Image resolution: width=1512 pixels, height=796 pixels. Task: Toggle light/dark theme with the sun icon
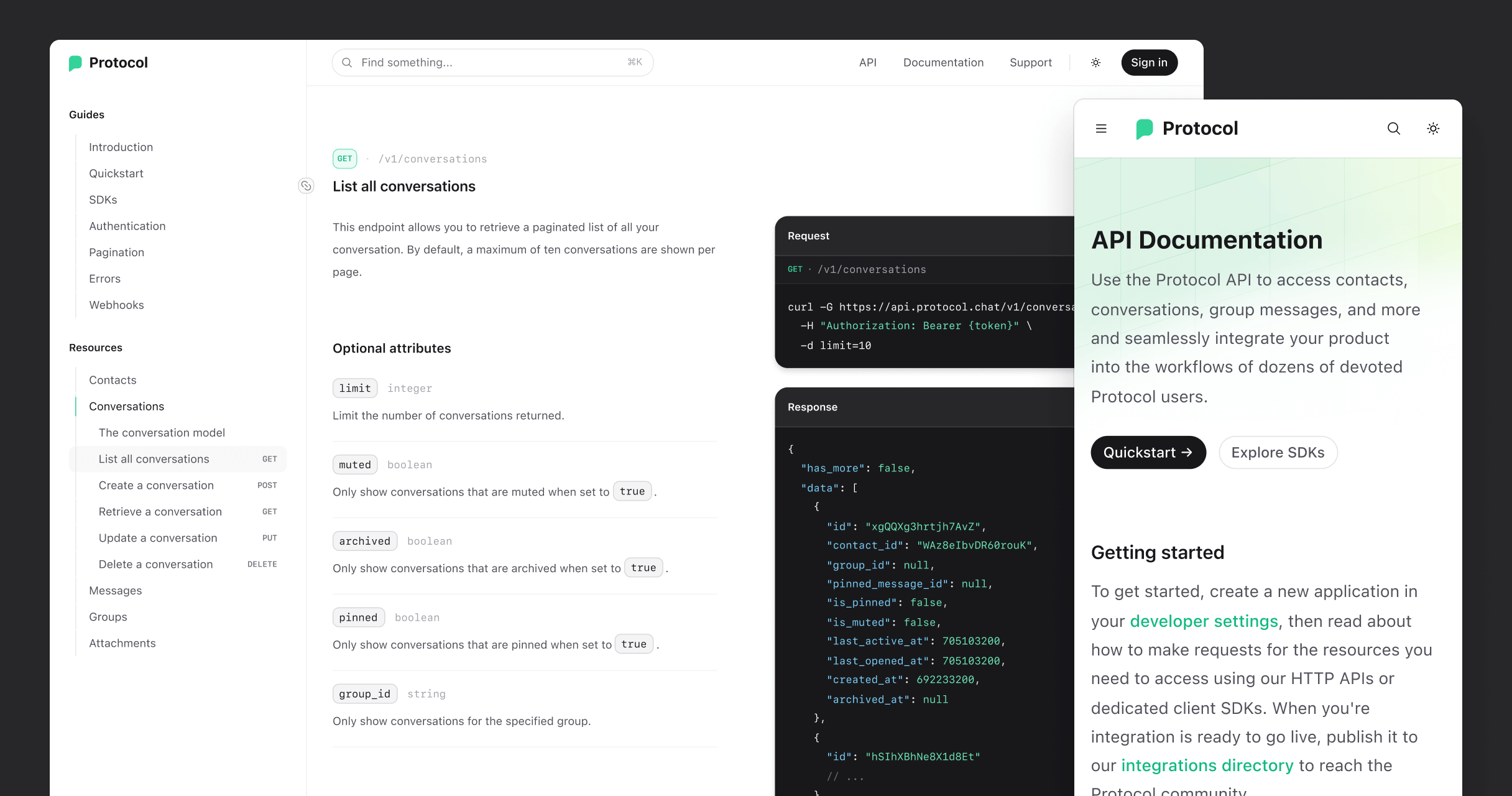[x=1095, y=62]
